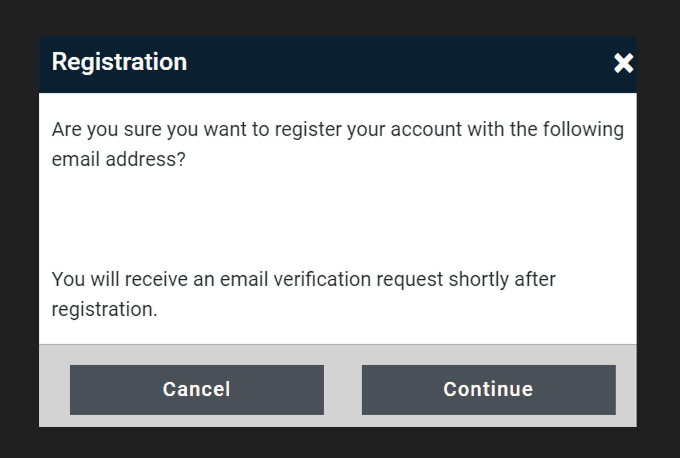Click the gray footer left of Cancel

(x=54, y=389)
